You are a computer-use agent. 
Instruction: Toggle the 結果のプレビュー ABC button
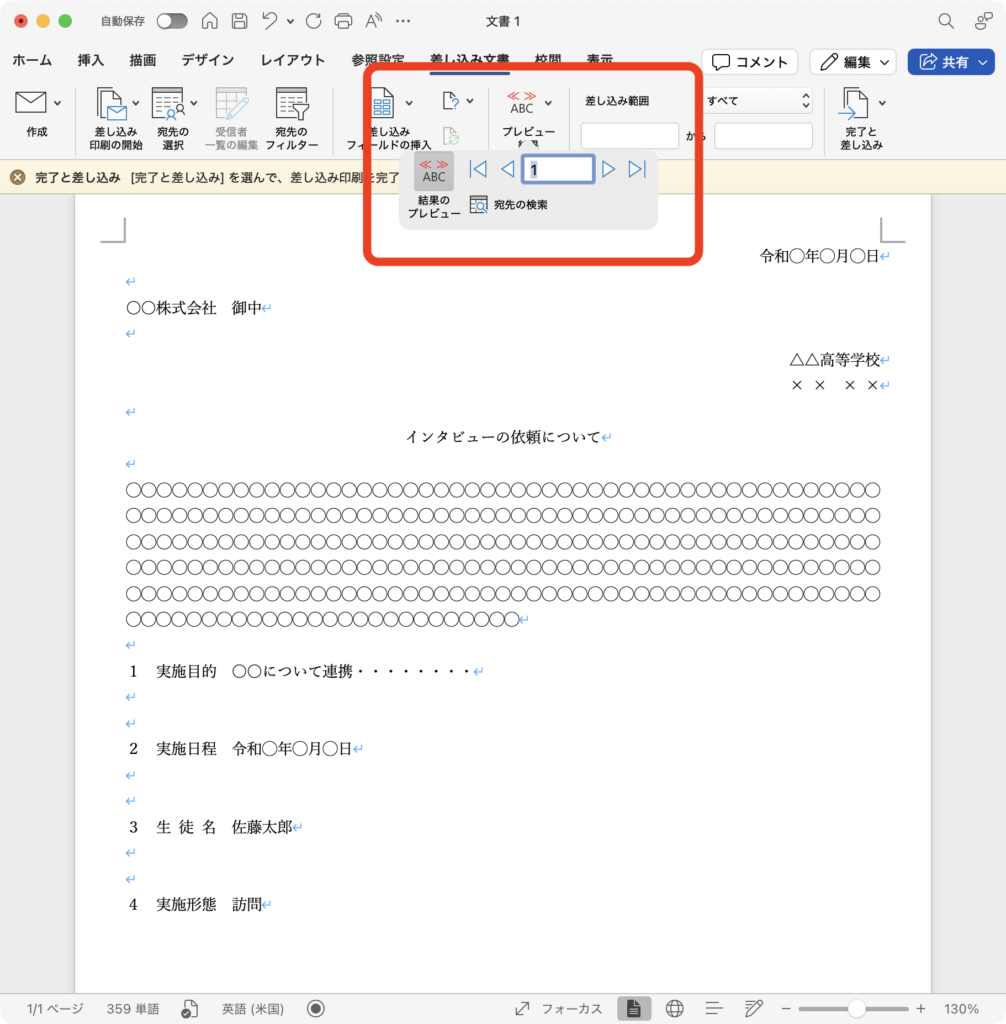434,171
